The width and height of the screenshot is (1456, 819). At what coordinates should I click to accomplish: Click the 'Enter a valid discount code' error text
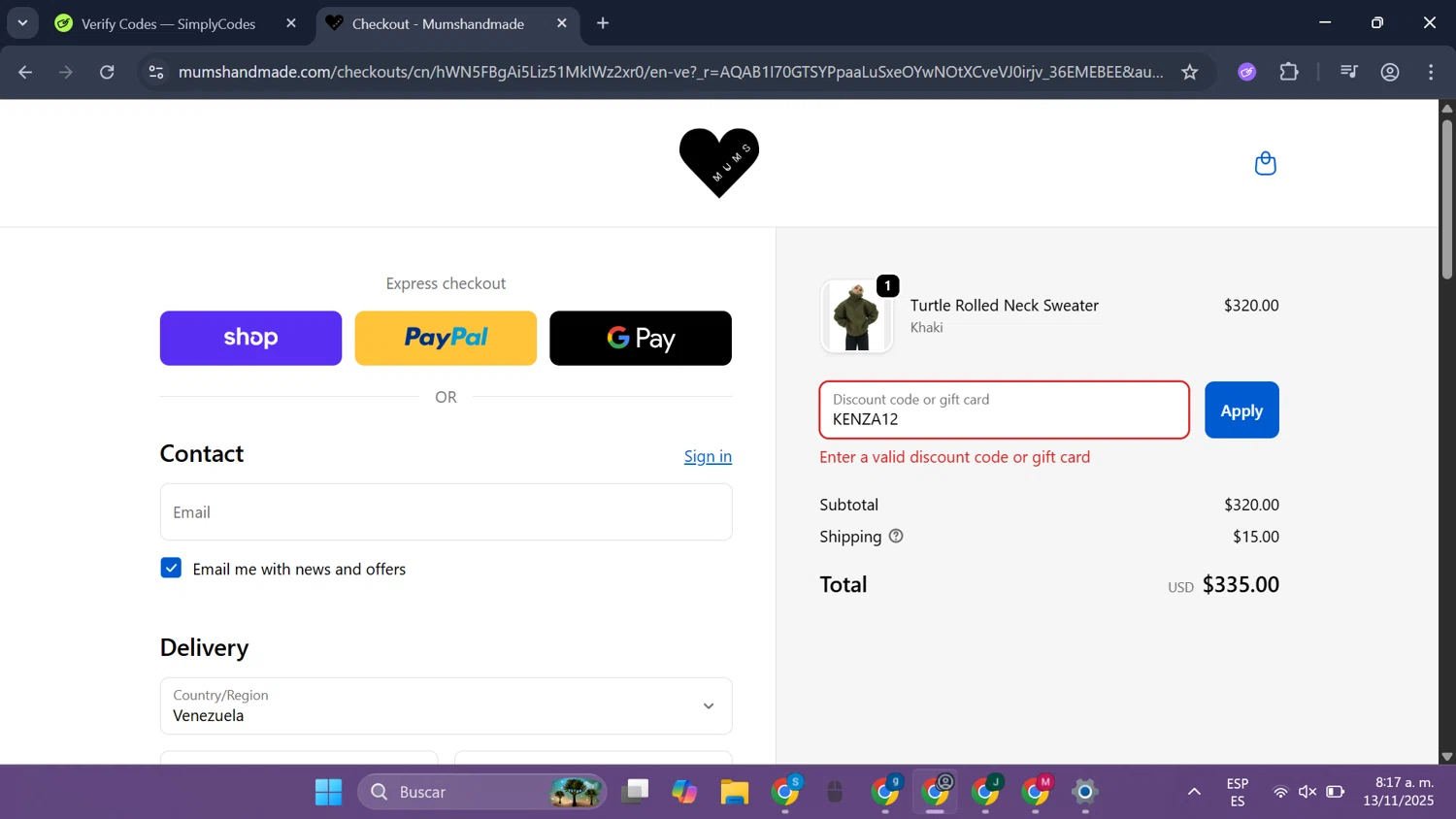pos(954,457)
